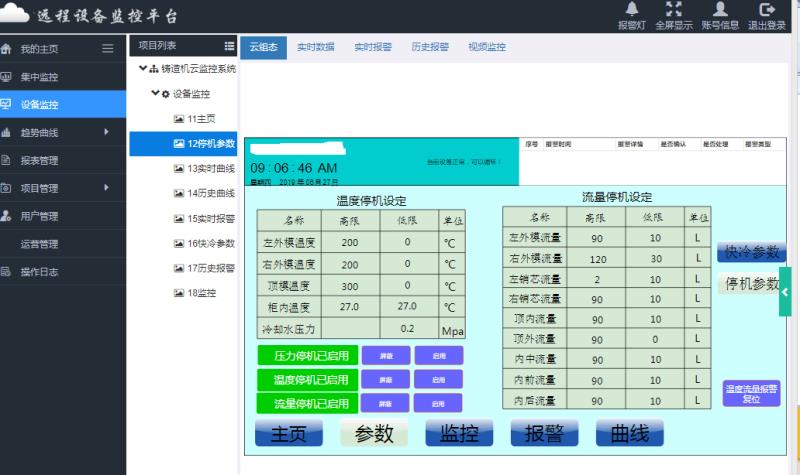The width and height of the screenshot is (800, 475).
Task: Click the 报警灯 alarm bell icon
Action: pos(631,9)
